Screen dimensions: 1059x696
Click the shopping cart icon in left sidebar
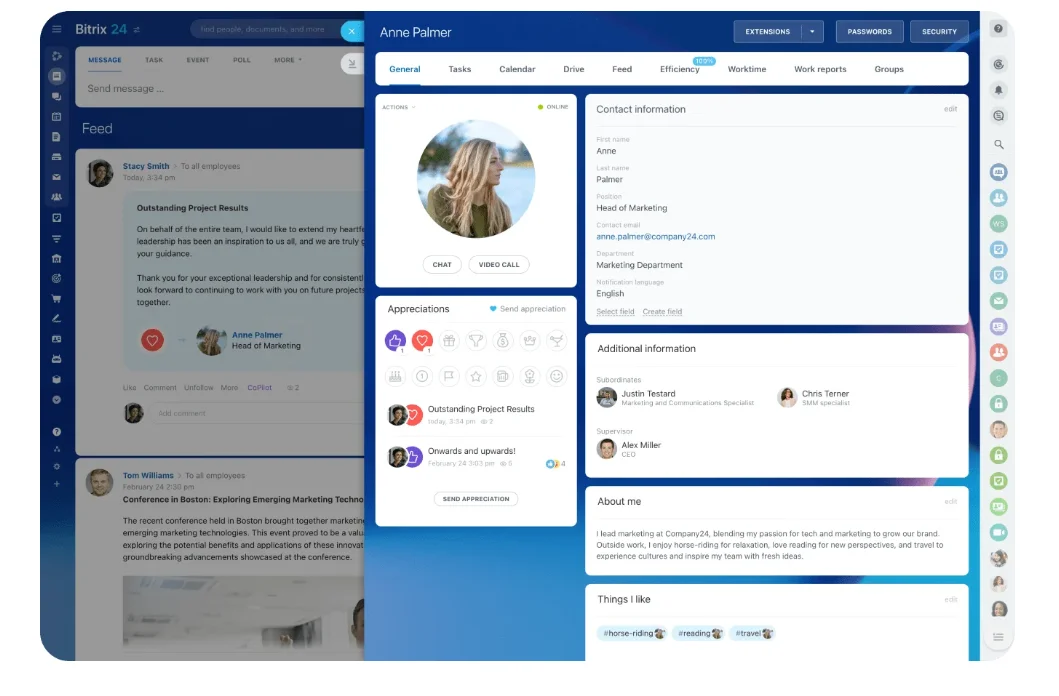(x=57, y=298)
